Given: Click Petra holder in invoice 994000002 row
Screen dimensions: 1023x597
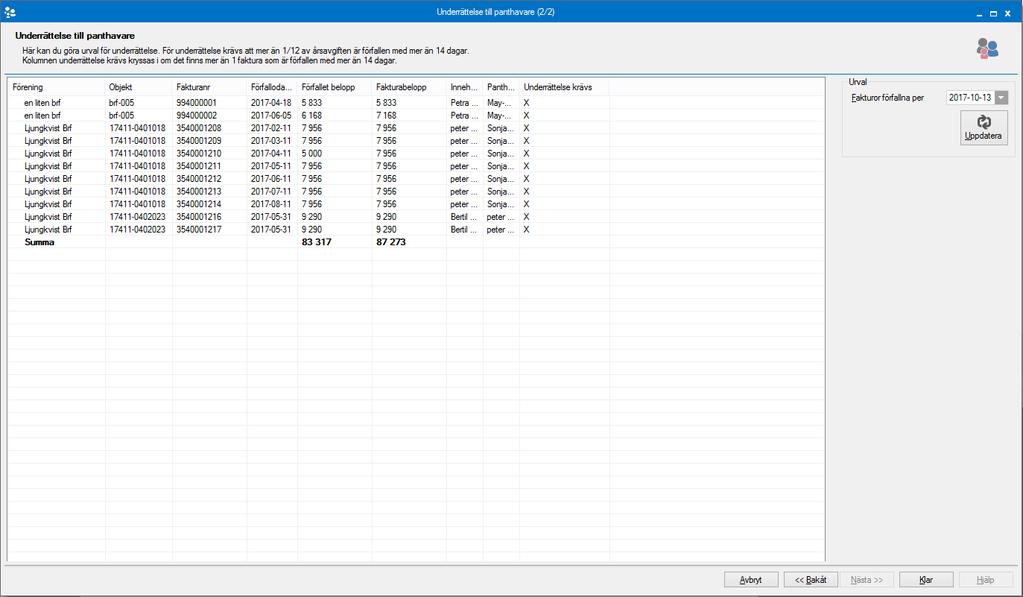Looking at the screenshot, I should point(464,115).
